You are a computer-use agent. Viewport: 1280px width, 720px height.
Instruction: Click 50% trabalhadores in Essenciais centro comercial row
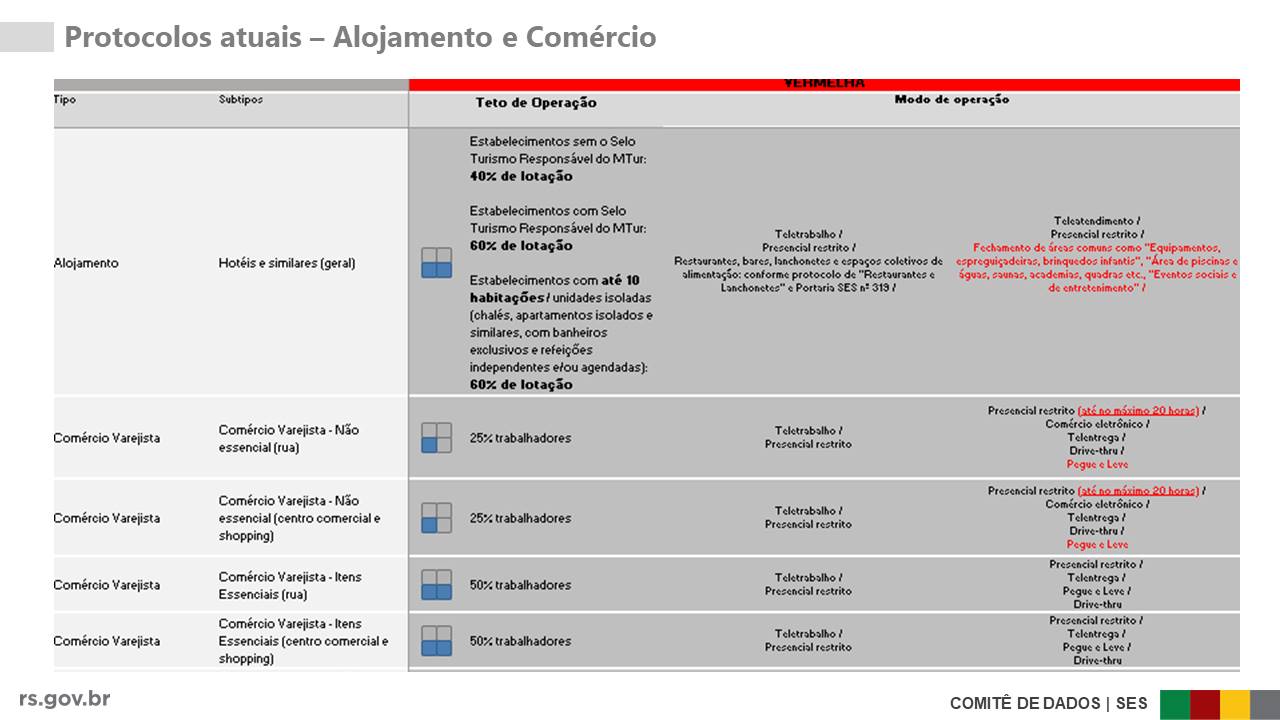pyautogui.click(x=520, y=641)
